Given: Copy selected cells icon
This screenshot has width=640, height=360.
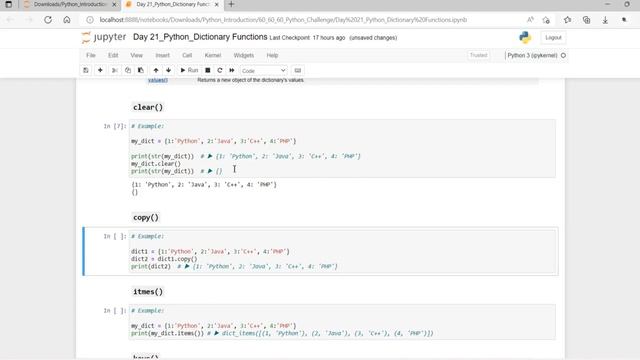Looking at the screenshot, I should point(128,70).
